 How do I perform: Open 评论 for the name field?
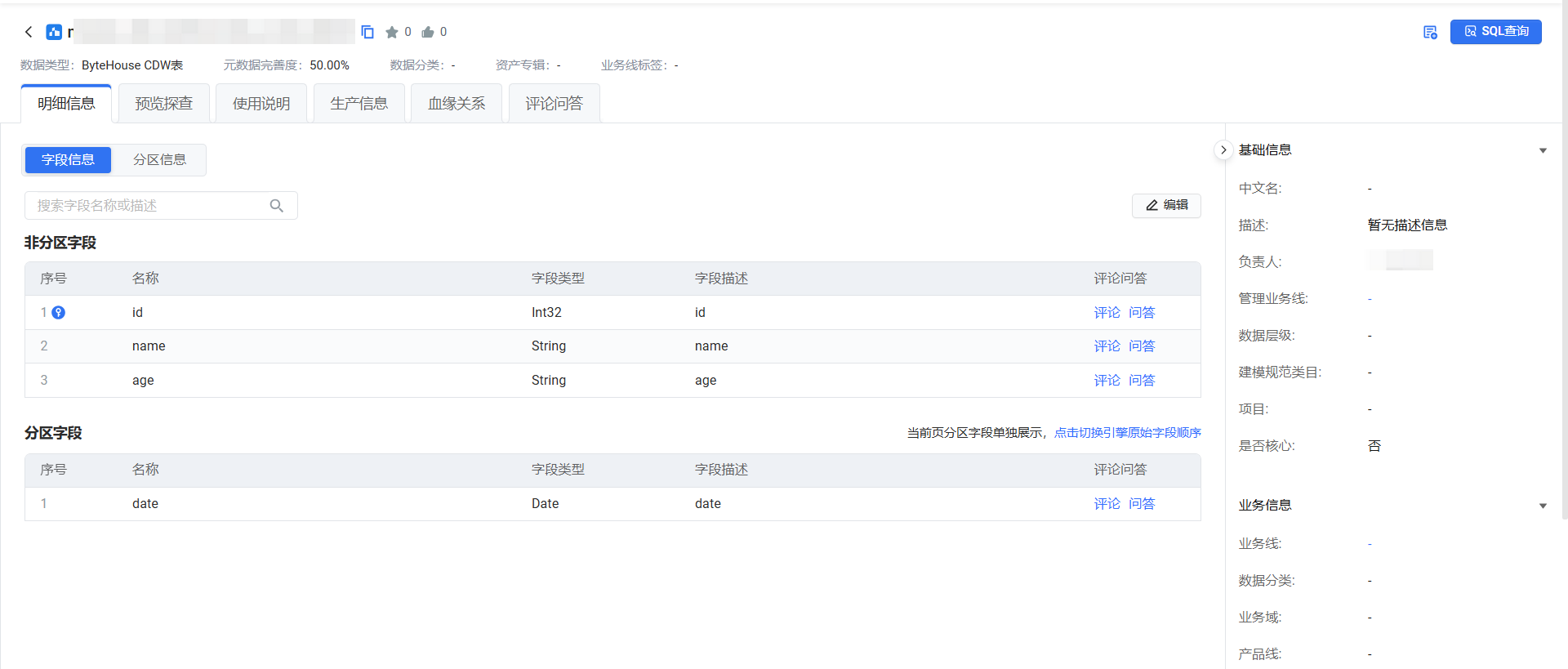click(1107, 346)
